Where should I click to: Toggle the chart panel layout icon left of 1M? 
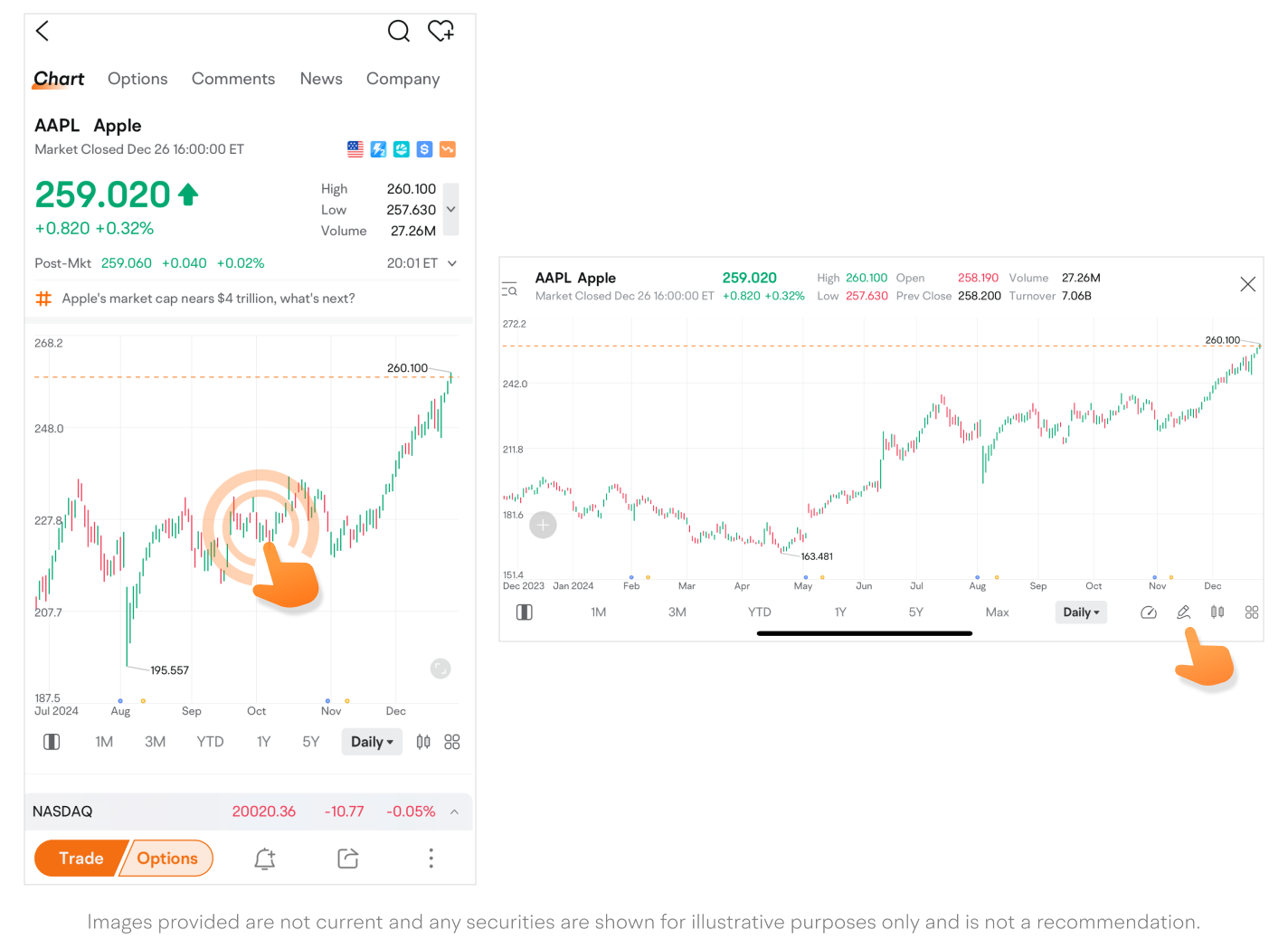tap(52, 742)
